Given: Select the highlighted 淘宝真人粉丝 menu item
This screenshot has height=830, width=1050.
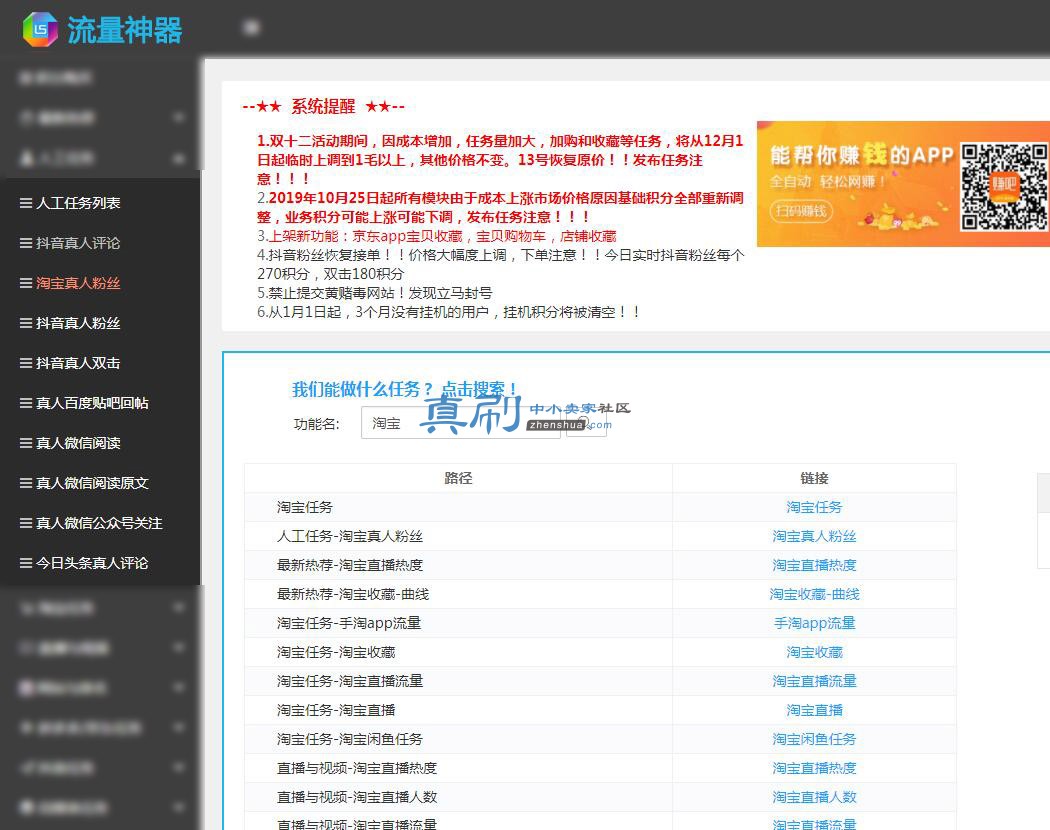Looking at the screenshot, I should point(78,283).
